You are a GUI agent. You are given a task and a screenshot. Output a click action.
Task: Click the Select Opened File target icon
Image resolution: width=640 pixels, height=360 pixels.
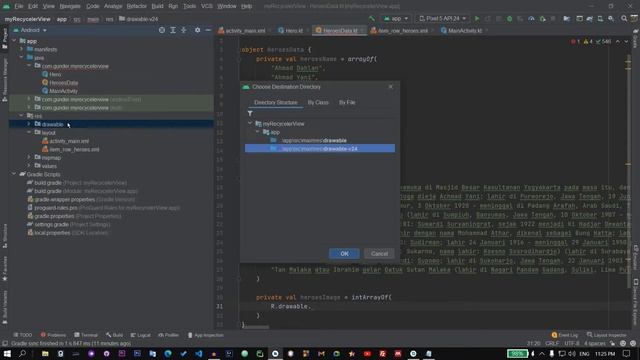[x=162, y=30]
